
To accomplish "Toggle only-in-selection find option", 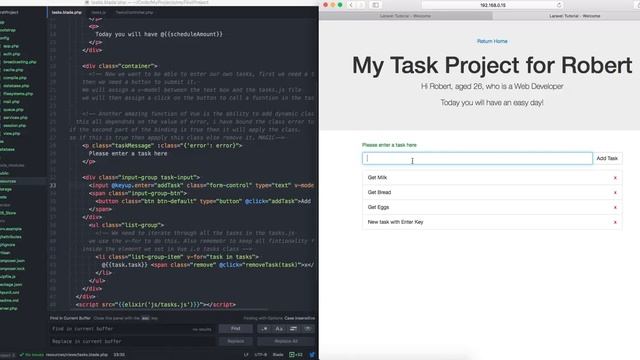I will 293,329.
